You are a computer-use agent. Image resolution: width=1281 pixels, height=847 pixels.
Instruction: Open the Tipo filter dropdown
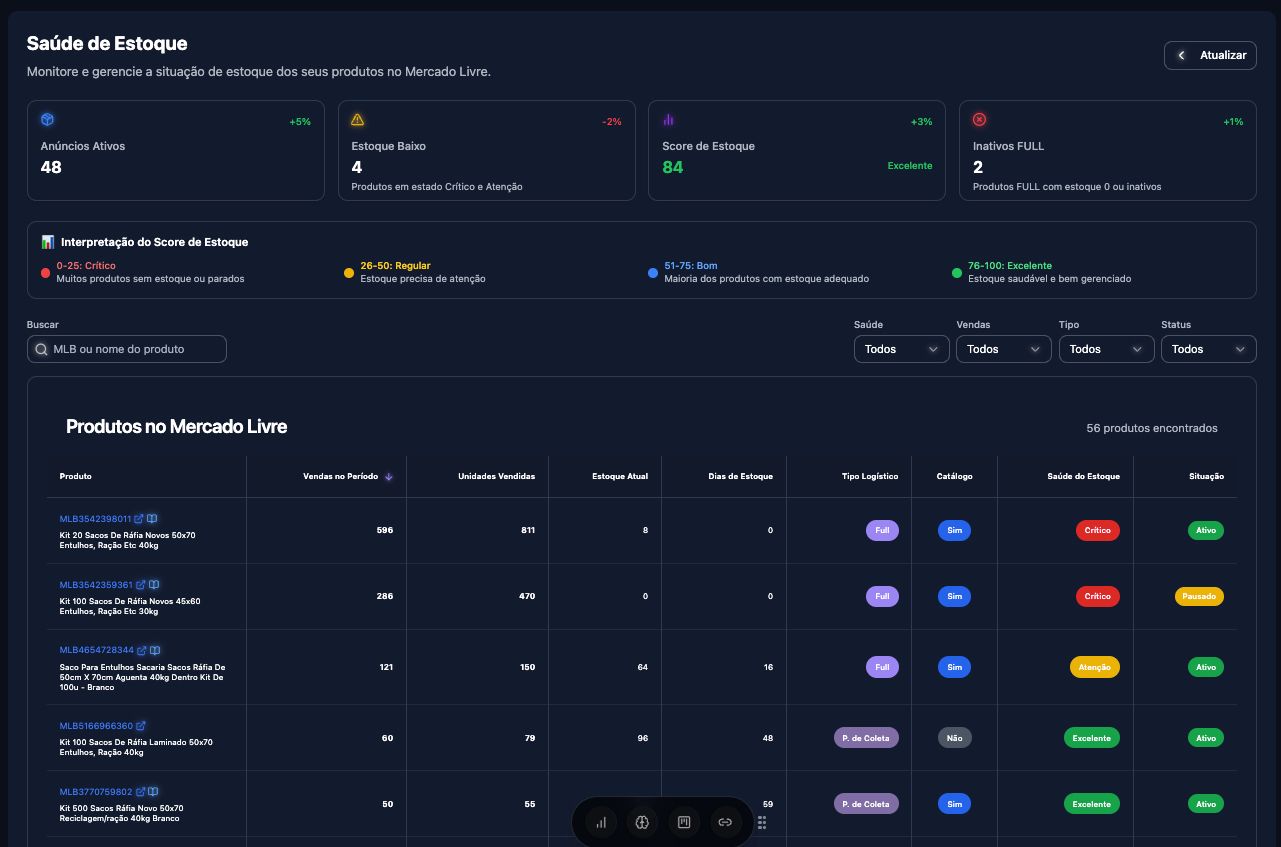pos(1106,349)
